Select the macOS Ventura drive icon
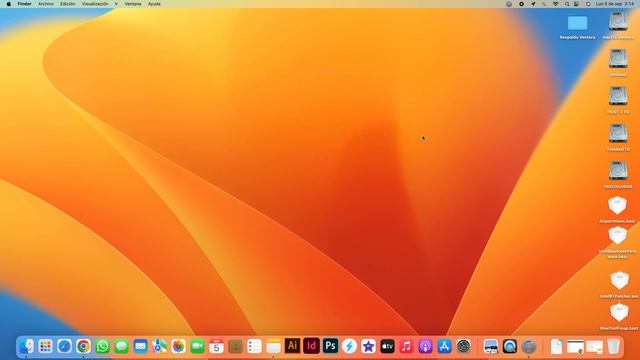Screen dimensions: 640x360 [618, 25]
